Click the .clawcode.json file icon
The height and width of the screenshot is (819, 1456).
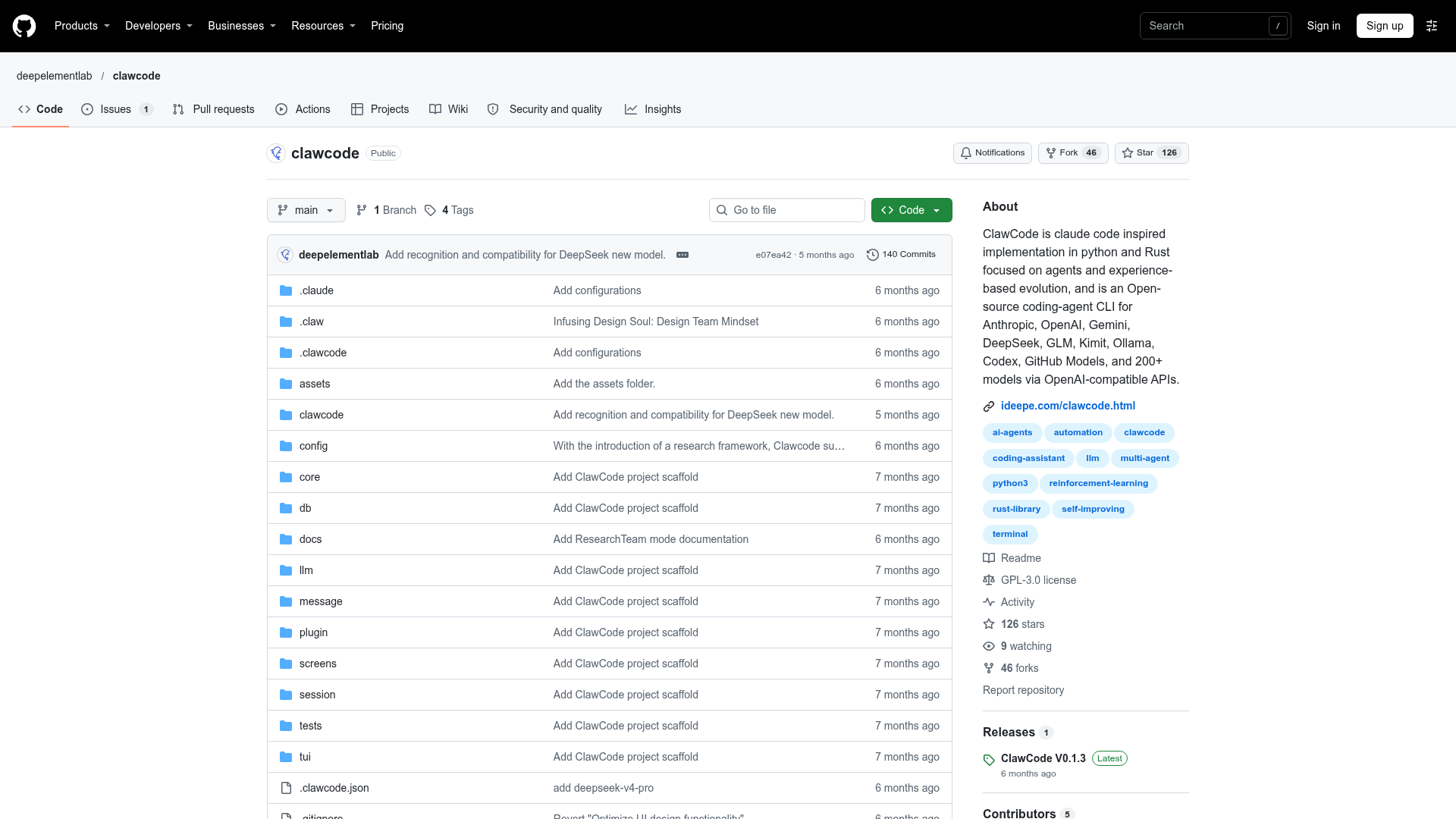[286, 788]
